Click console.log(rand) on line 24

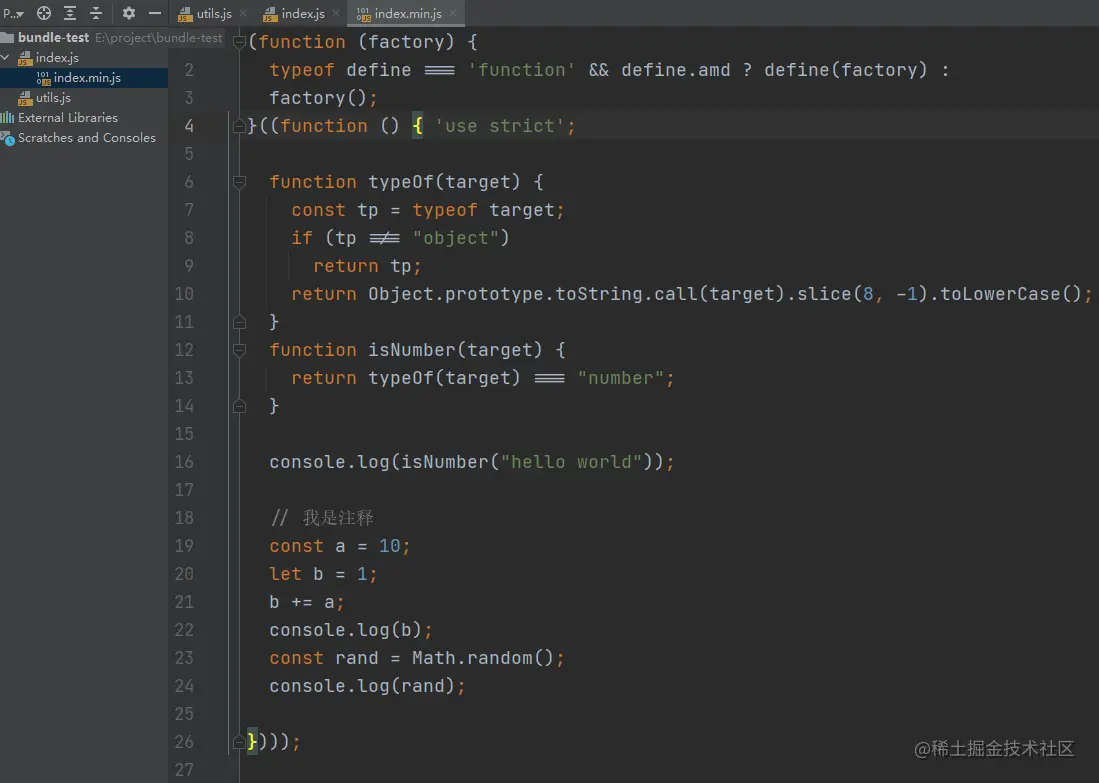[x=362, y=686]
